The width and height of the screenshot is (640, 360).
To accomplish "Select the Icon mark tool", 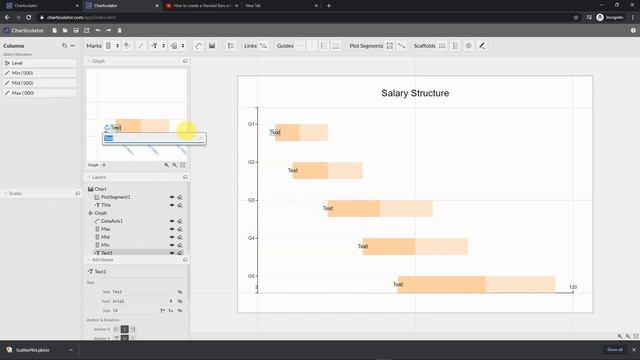I will [174, 46].
